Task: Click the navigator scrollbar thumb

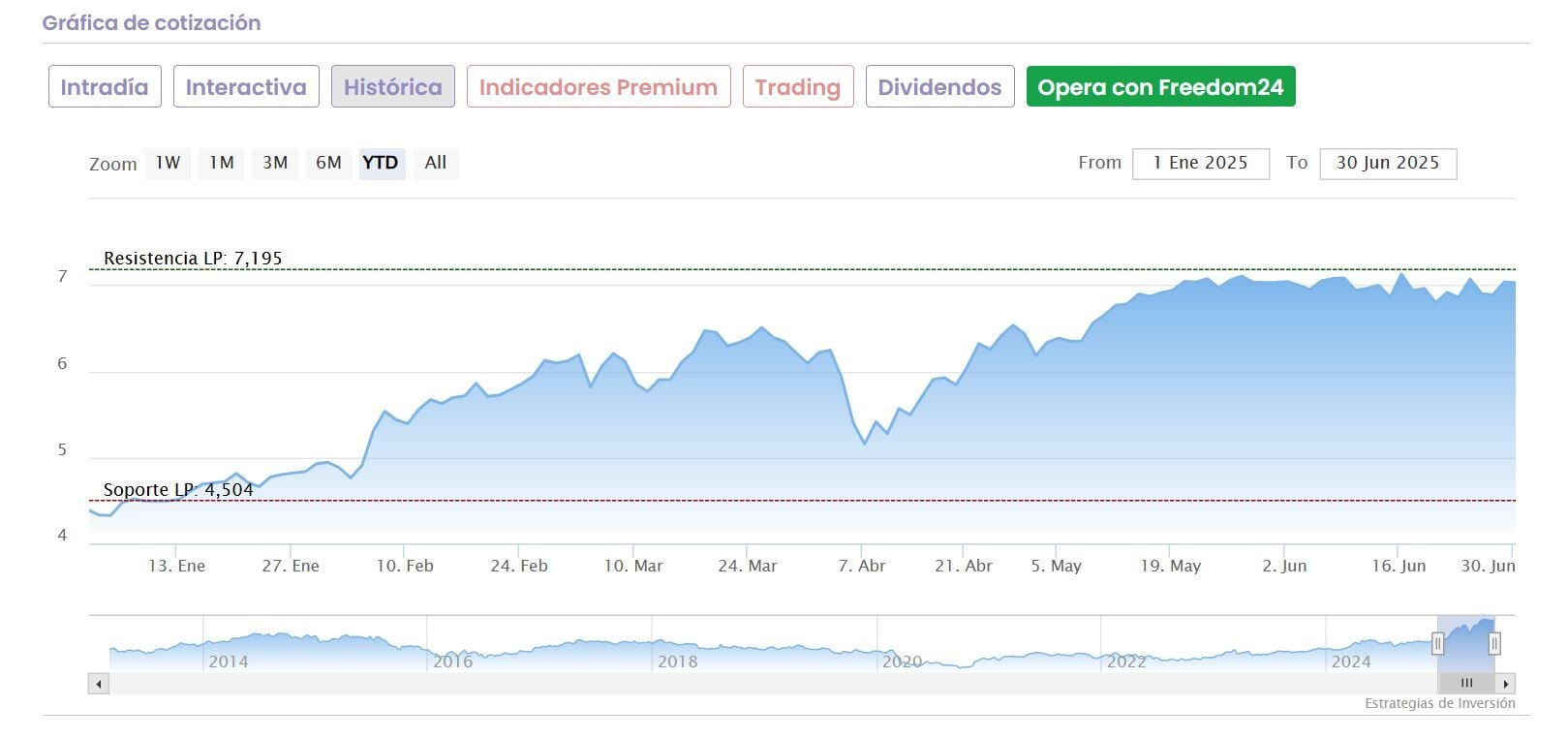Action: [1466, 684]
